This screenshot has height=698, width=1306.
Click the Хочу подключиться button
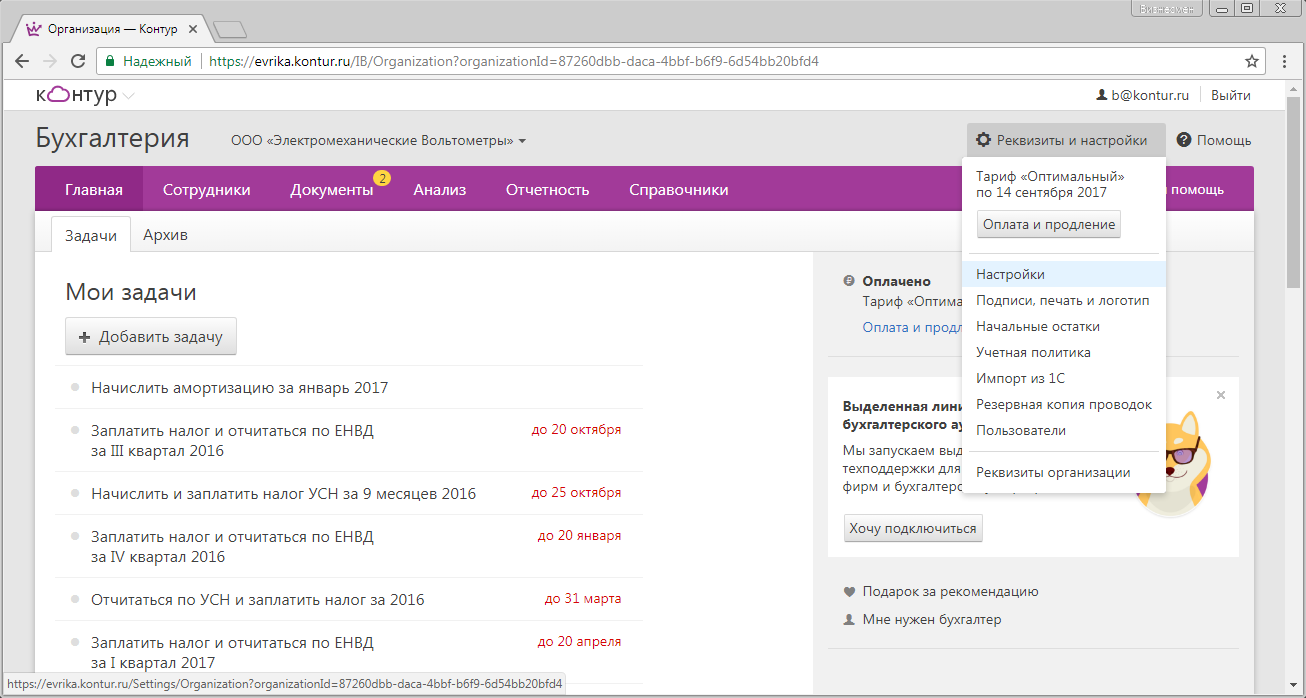point(913,528)
